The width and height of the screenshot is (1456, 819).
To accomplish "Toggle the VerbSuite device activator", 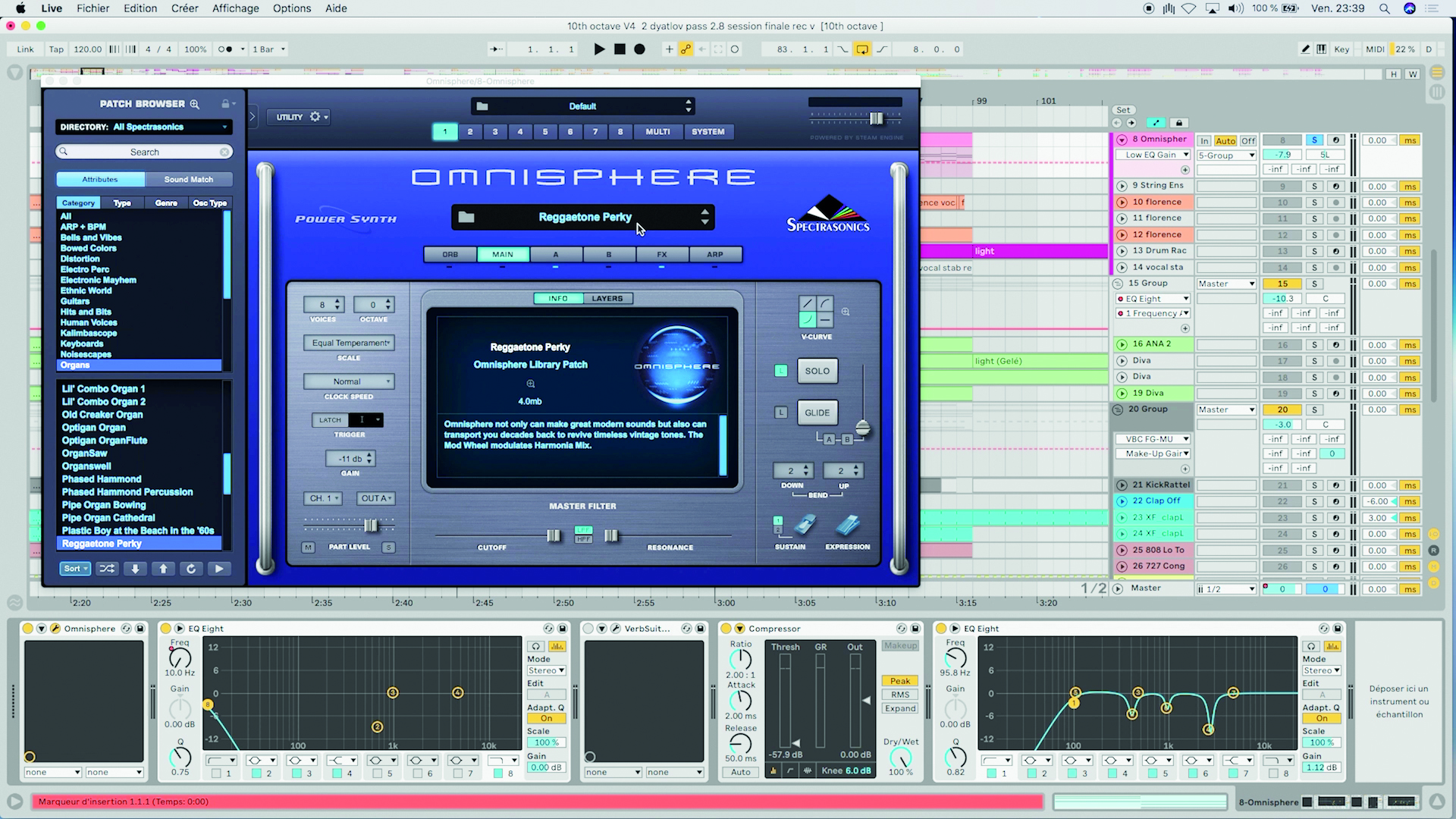I will [588, 629].
